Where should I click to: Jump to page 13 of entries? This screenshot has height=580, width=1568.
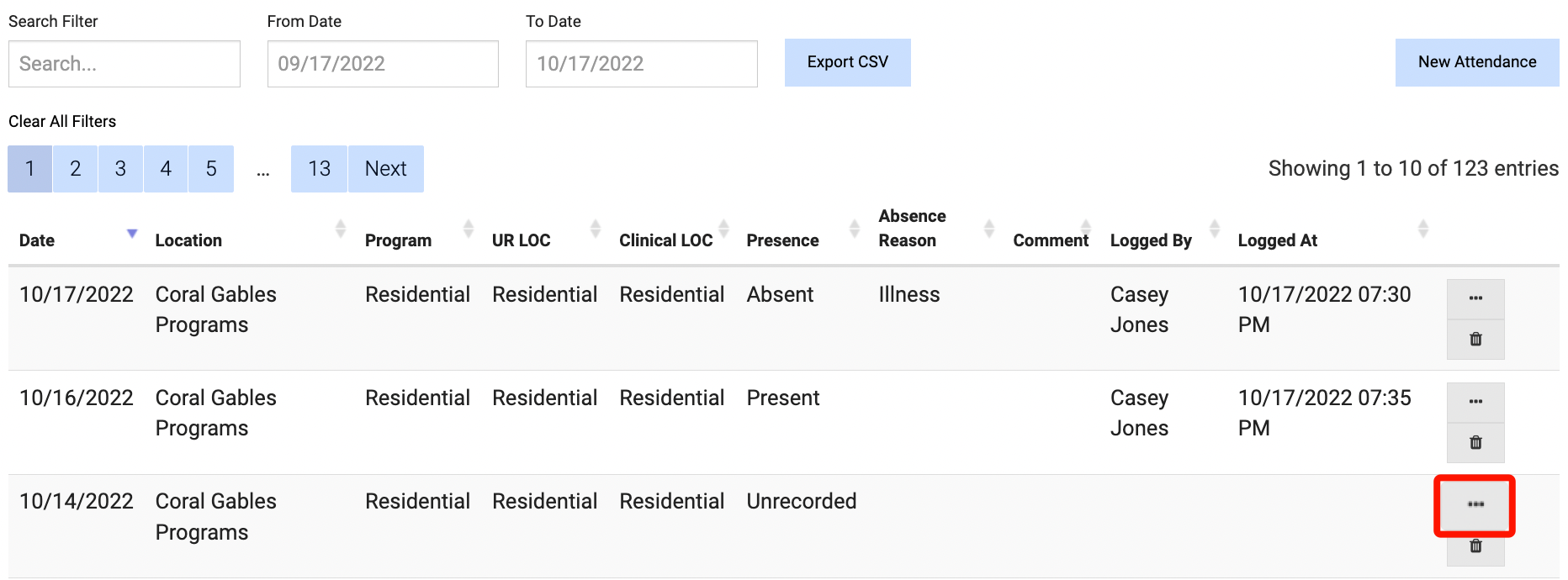319,169
